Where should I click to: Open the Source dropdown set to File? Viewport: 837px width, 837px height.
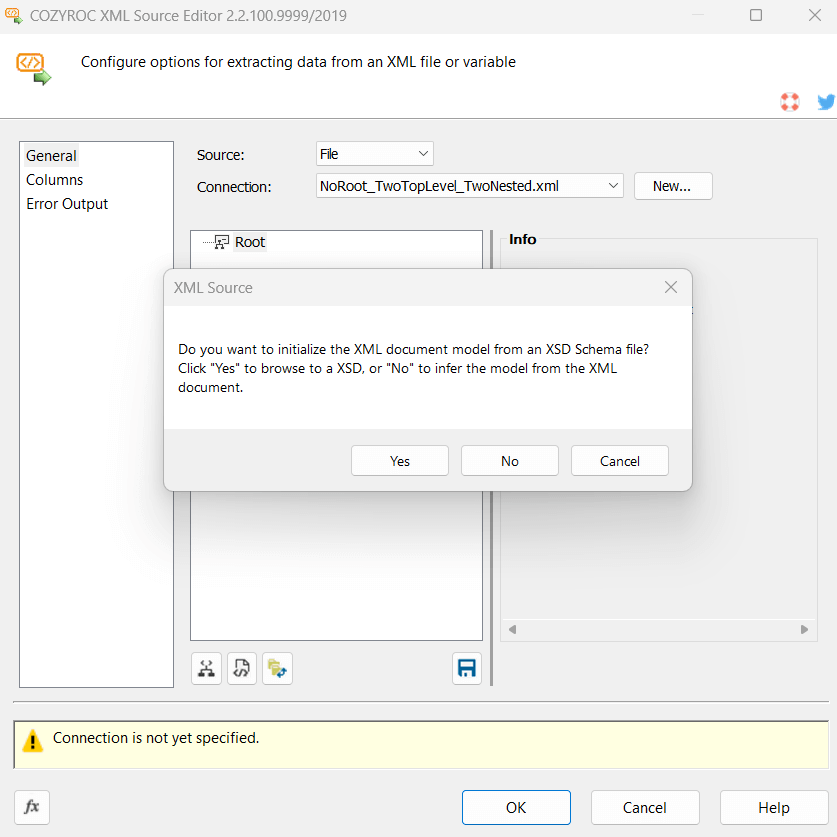374,154
